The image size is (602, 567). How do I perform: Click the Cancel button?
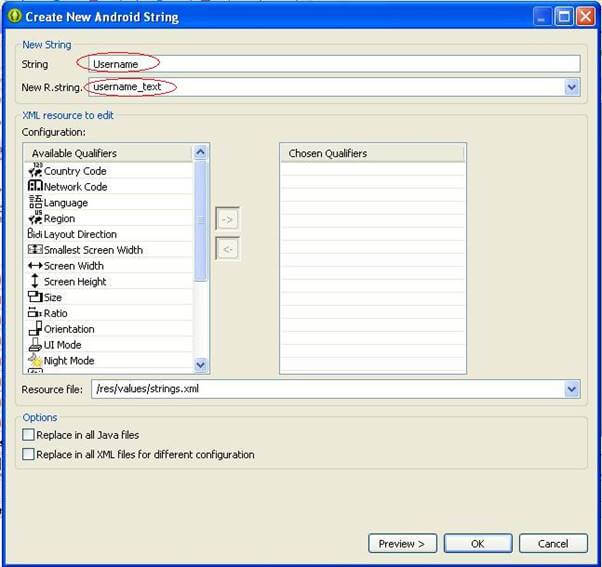tap(553, 543)
